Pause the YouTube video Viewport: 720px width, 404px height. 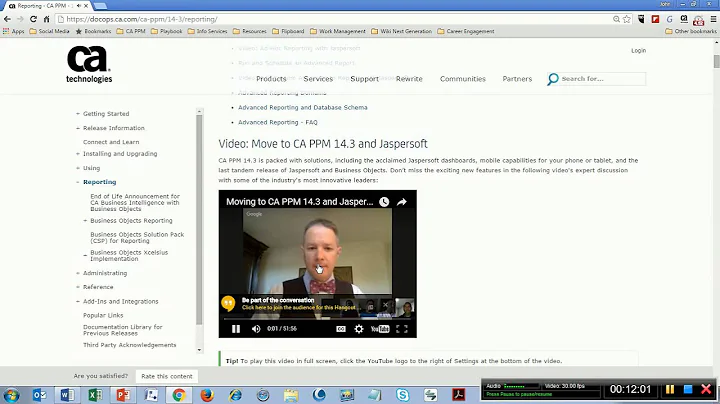[x=236, y=329]
